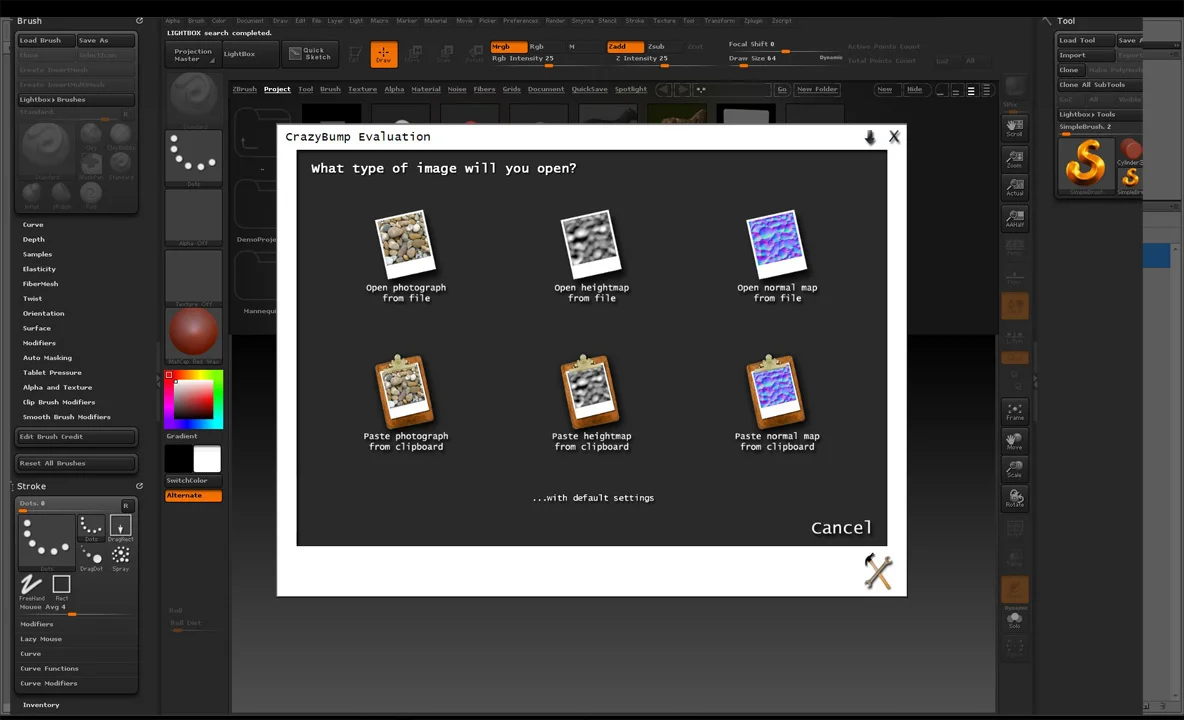1184x720 pixels.
Task: Expand Alpha and Texture section
Action: pyautogui.click(x=57, y=387)
